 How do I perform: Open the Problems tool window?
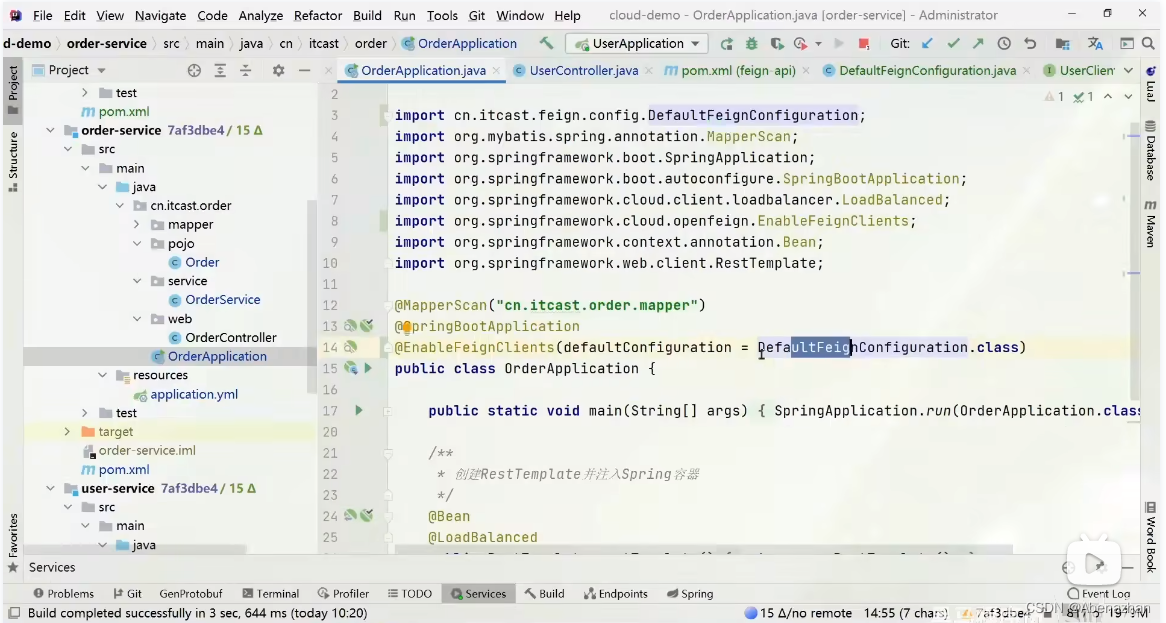(x=64, y=593)
